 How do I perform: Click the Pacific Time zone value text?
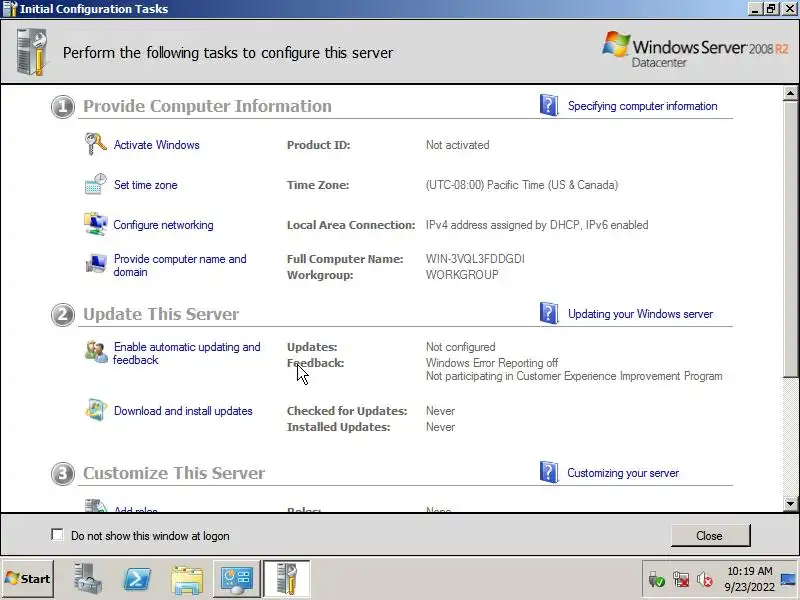coord(521,185)
